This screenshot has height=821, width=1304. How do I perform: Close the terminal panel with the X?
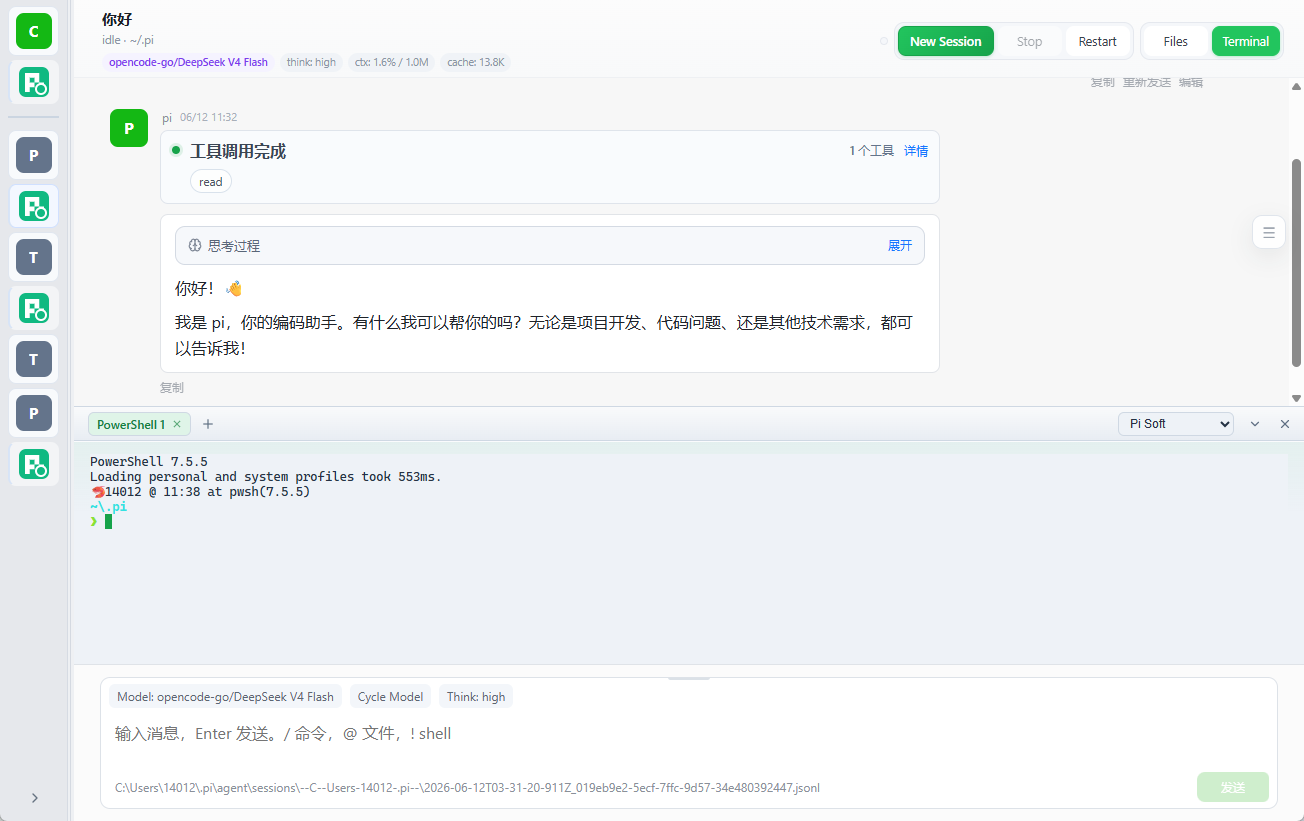point(1285,424)
